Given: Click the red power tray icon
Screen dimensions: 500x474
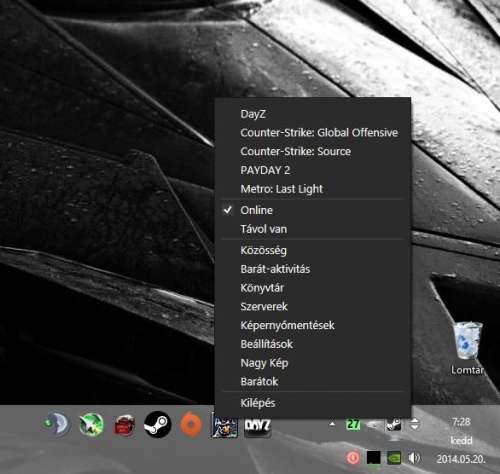Looking at the screenshot, I should (x=353, y=458).
